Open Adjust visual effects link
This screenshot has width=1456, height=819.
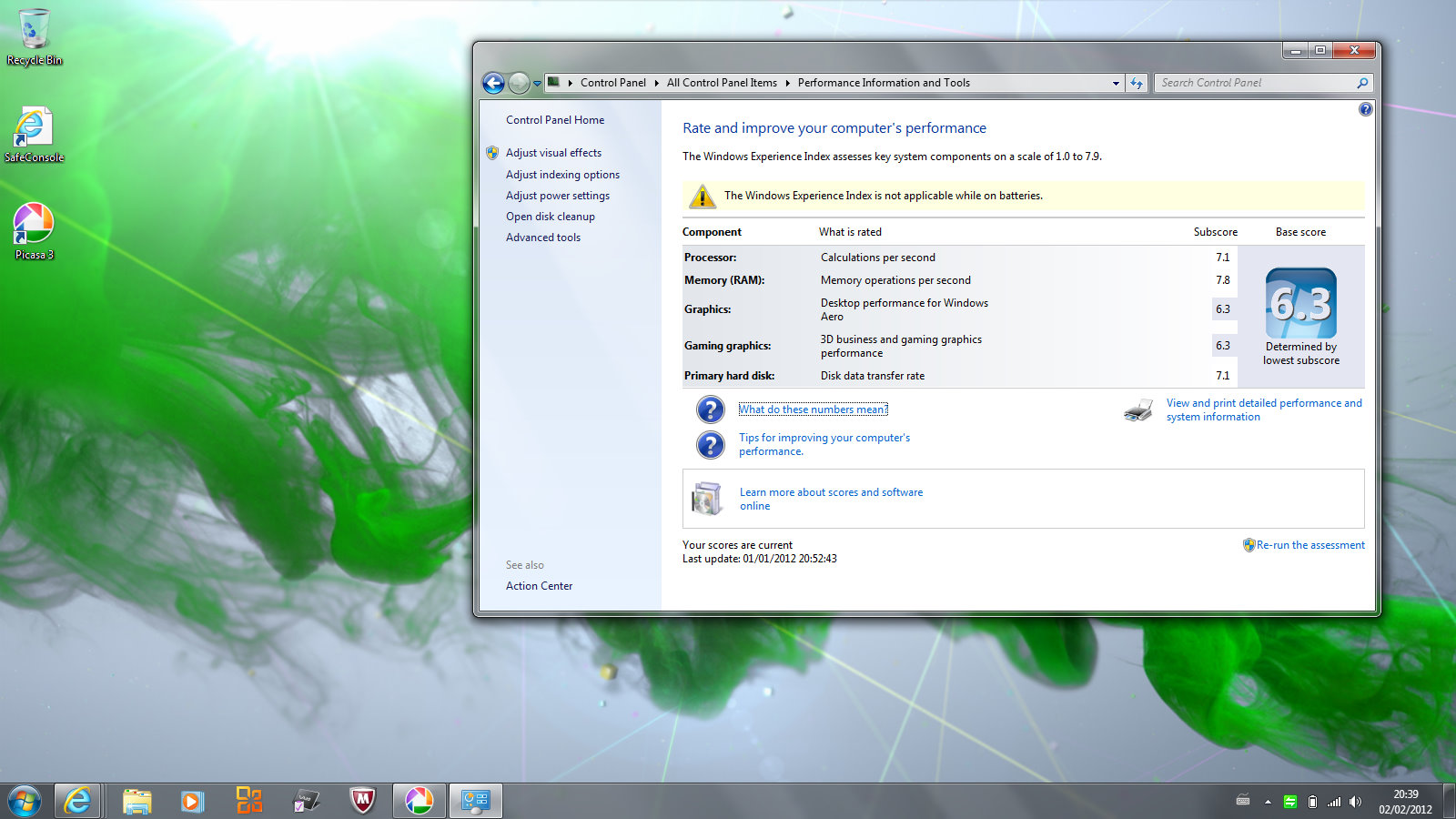click(x=553, y=153)
